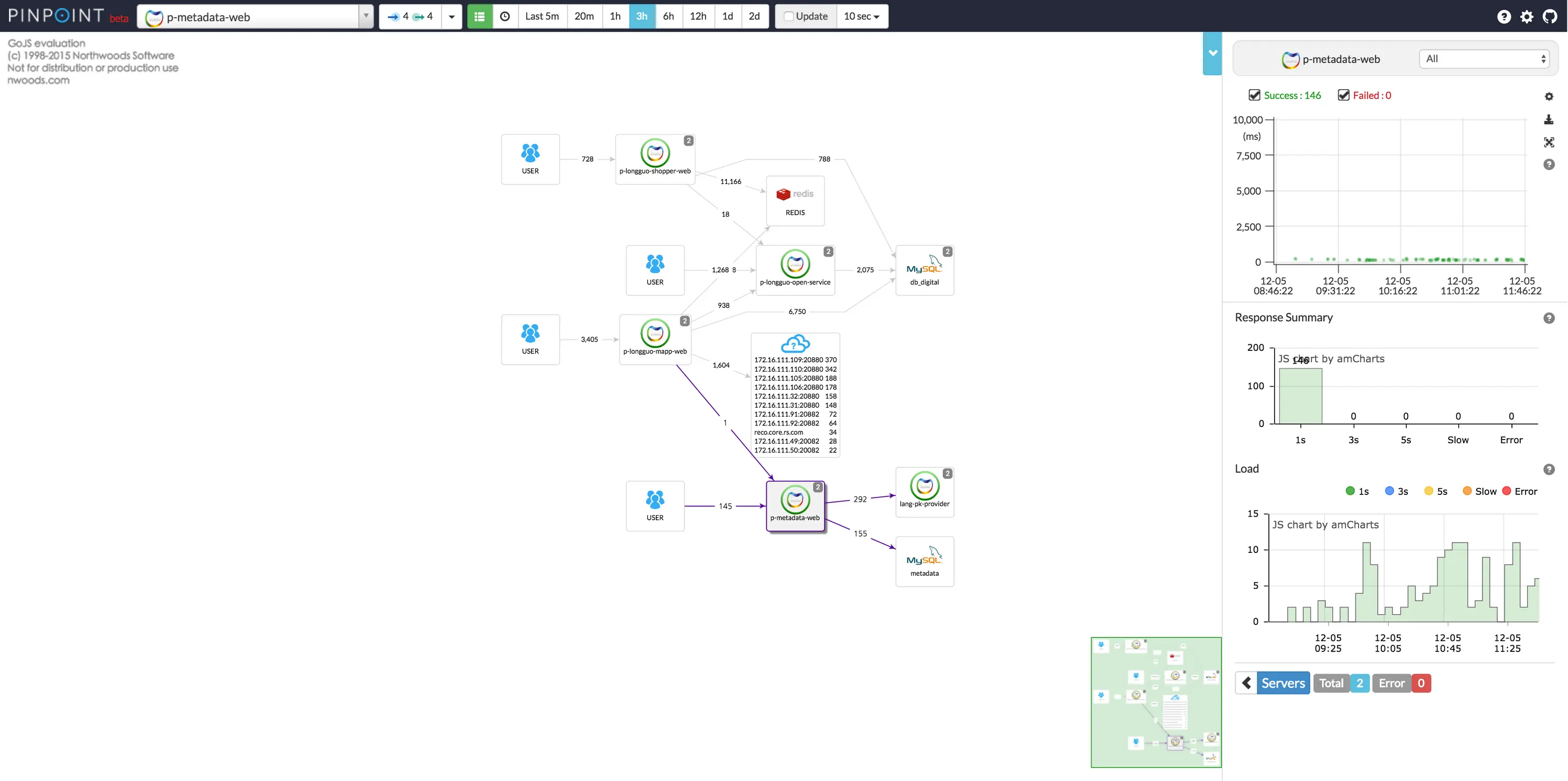Open the All agents select box
The height and width of the screenshot is (781, 1568).
coord(1484,59)
